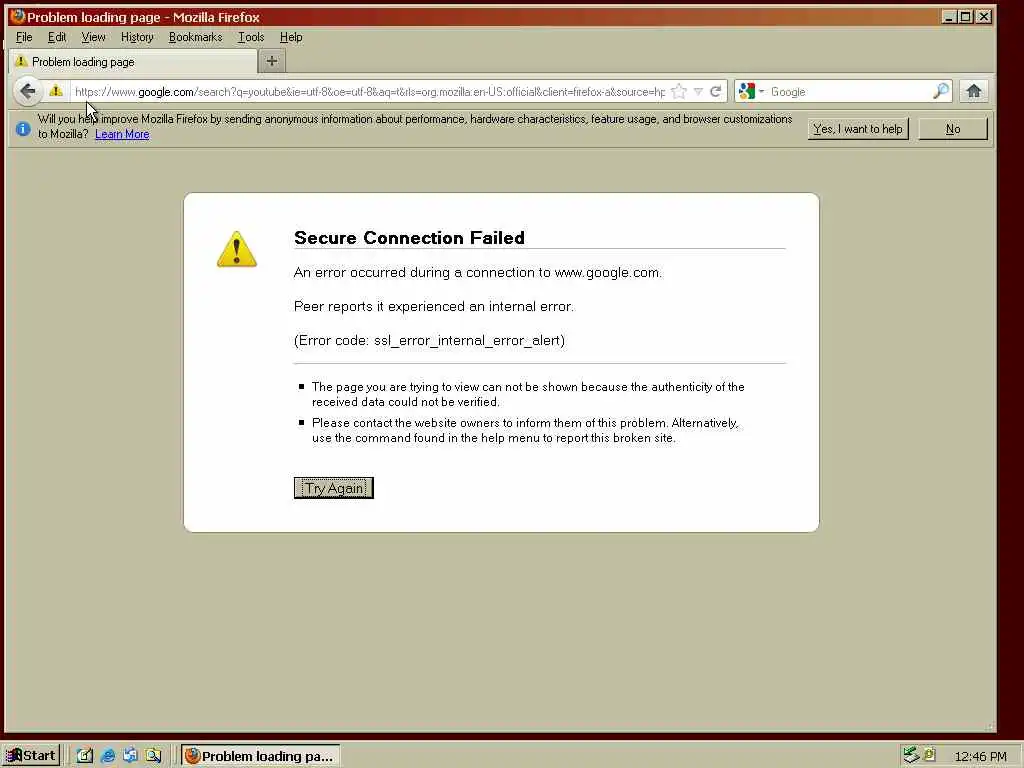Click the 'Secure Connection Failed' heading
This screenshot has height=768, width=1024.
[x=409, y=238]
